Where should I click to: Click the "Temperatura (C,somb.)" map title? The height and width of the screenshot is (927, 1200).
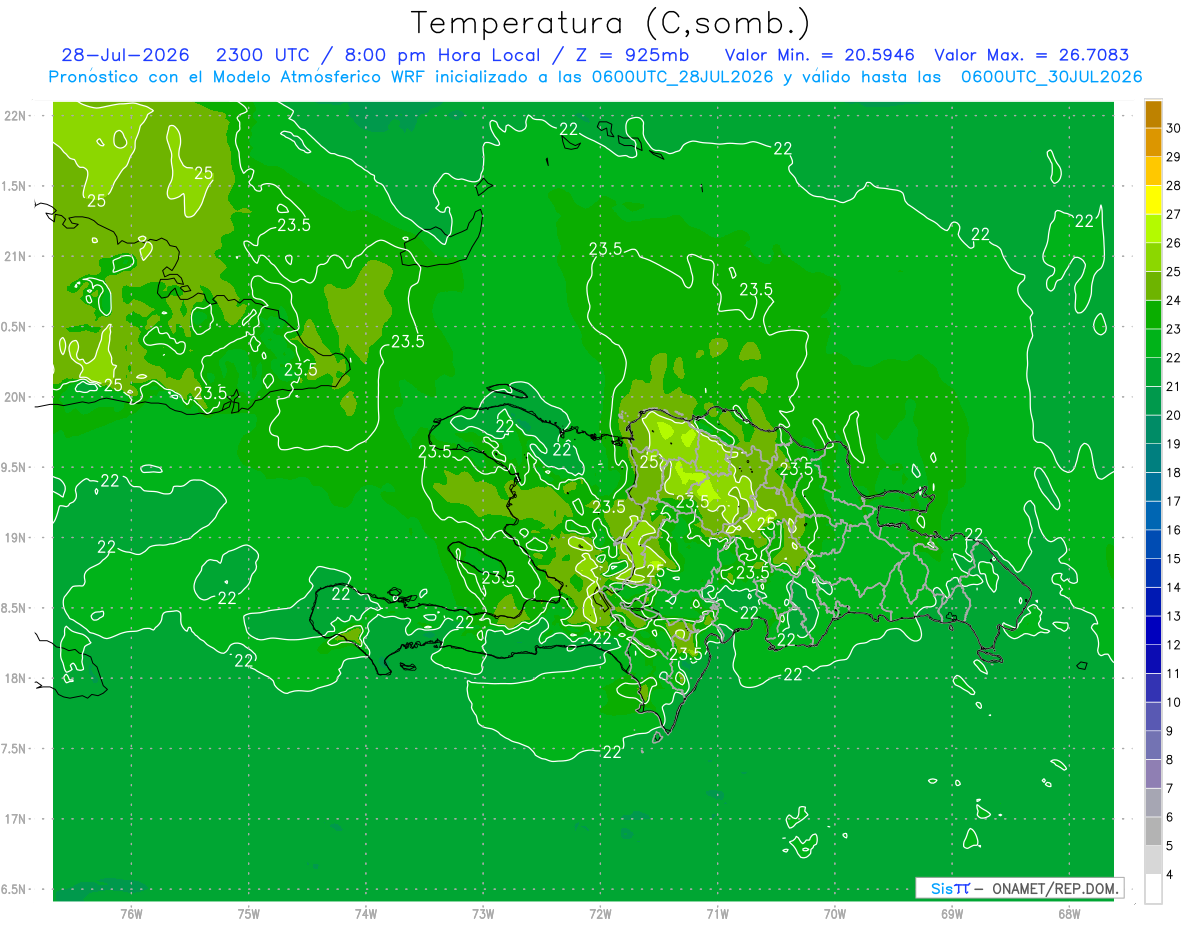(x=610, y=23)
